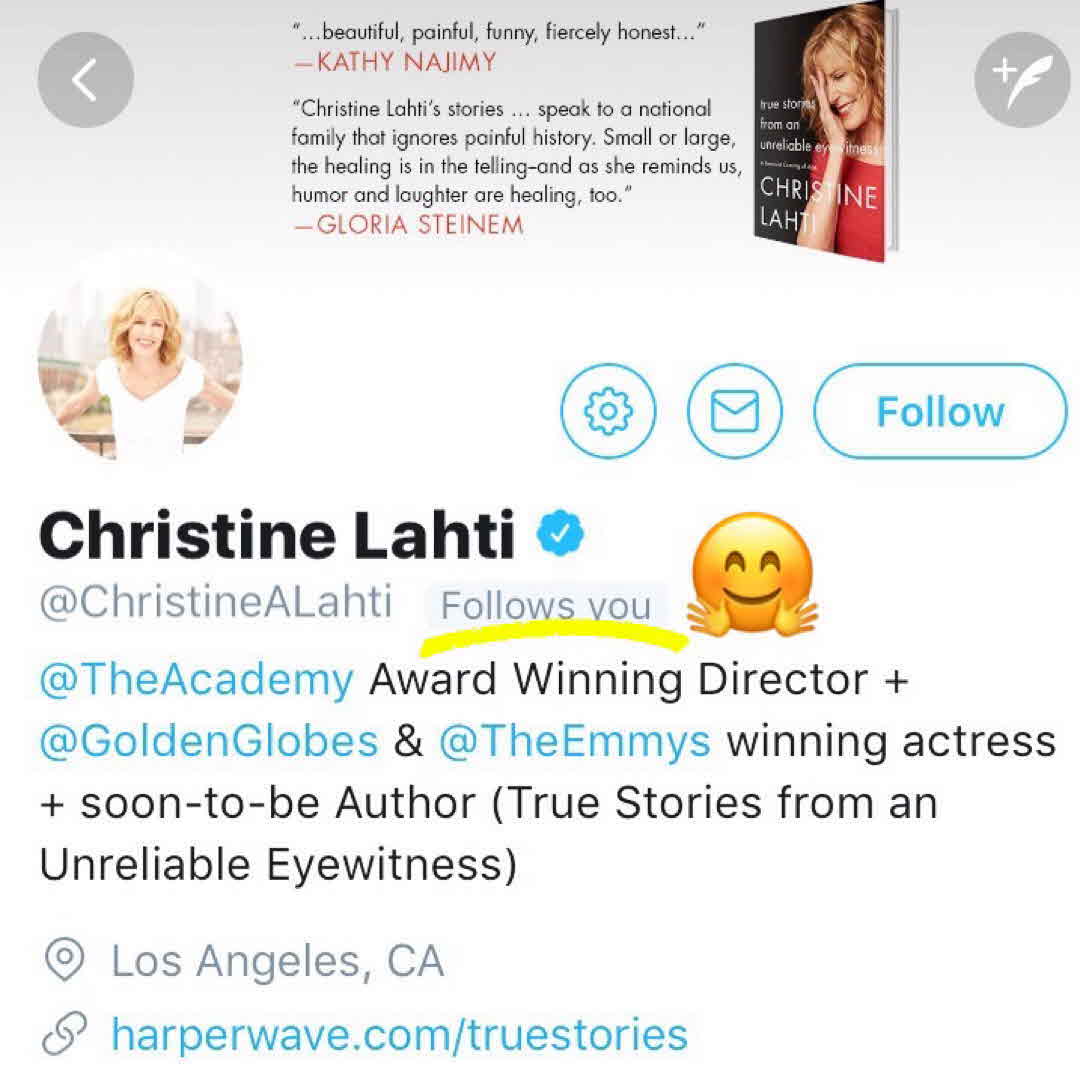The height and width of the screenshot is (1080, 1080).
Task: Open the harperwave.com/truestories link
Action: [x=399, y=1035]
